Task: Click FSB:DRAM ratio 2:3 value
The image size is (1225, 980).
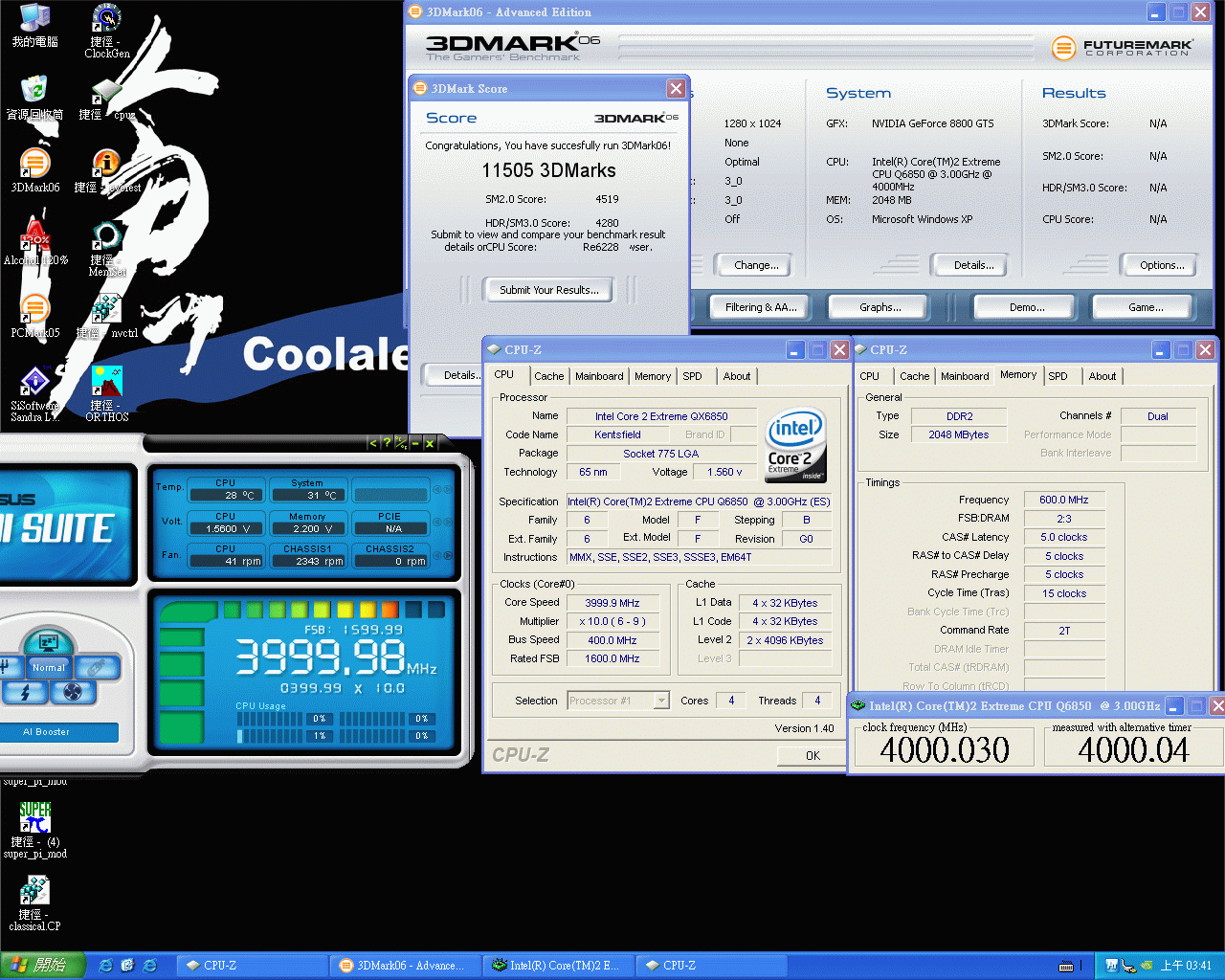Action: click(x=1064, y=518)
